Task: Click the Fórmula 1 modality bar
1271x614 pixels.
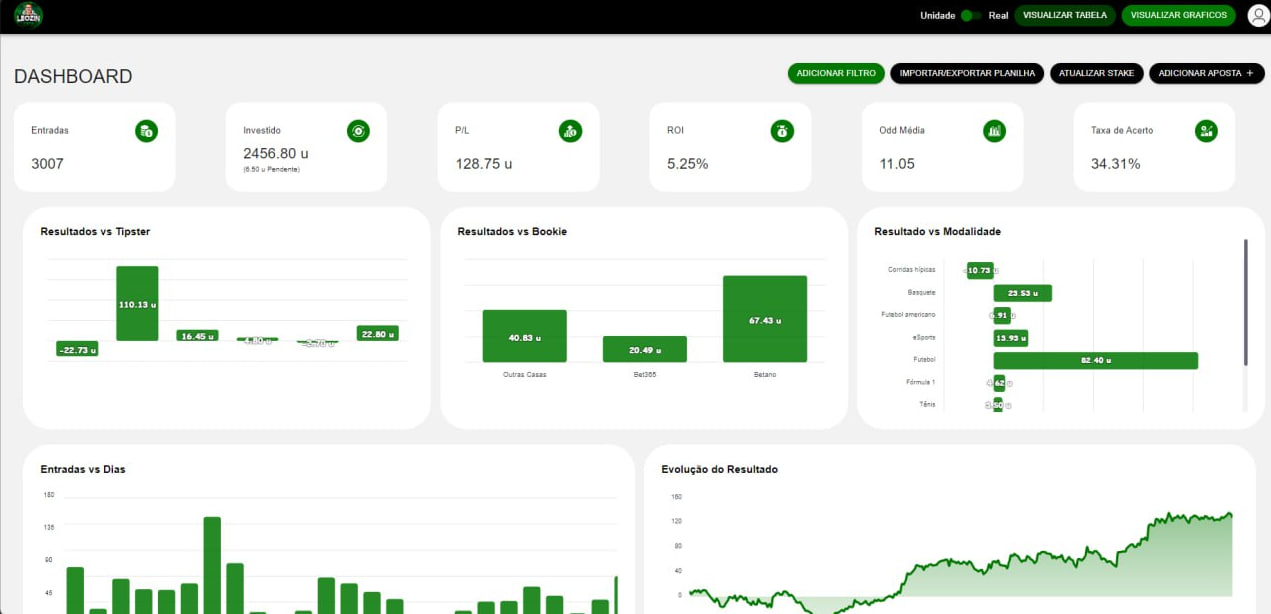Action: [x=998, y=383]
